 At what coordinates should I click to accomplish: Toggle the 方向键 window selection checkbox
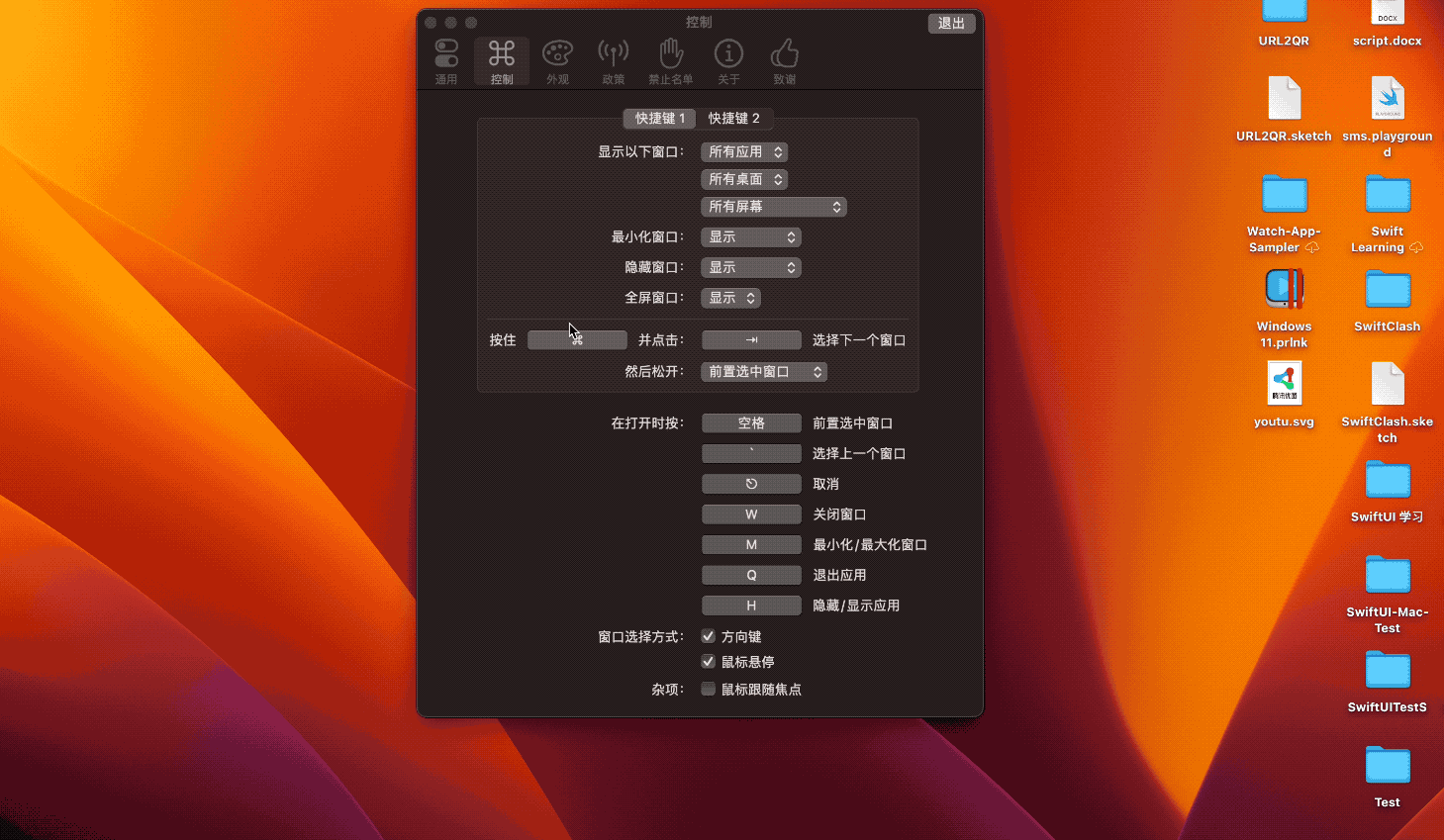tap(708, 636)
